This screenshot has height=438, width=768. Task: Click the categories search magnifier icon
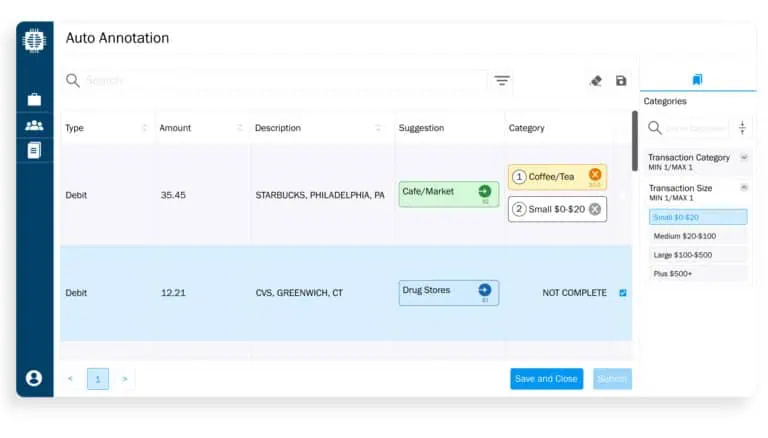click(x=655, y=128)
